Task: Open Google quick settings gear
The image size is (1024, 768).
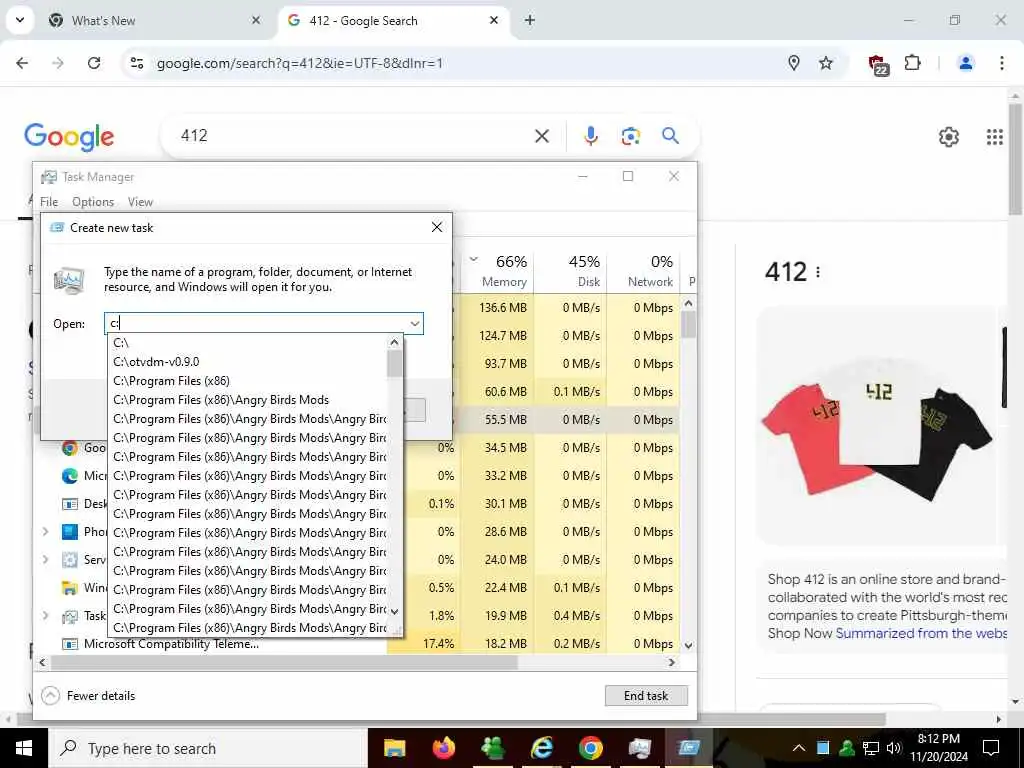Action: (949, 137)
